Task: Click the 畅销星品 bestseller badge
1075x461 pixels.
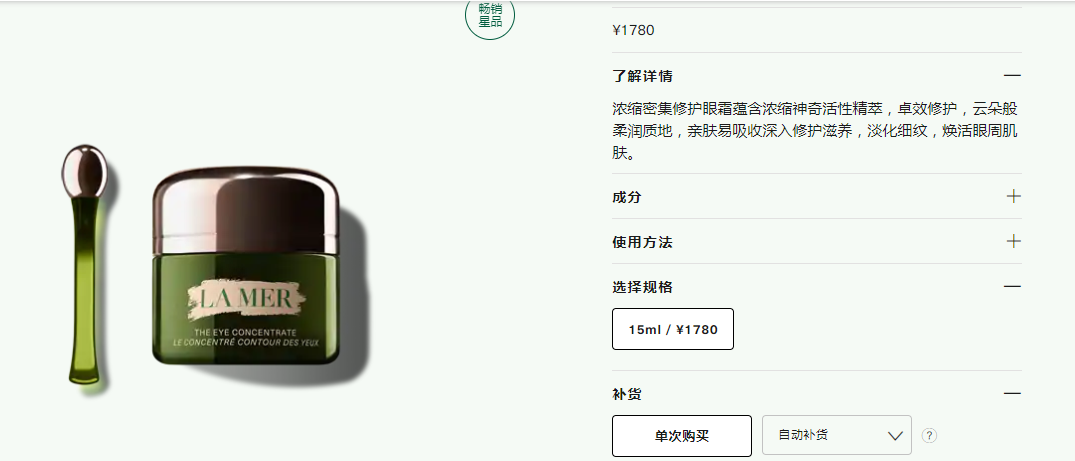Action: (490, 15)
